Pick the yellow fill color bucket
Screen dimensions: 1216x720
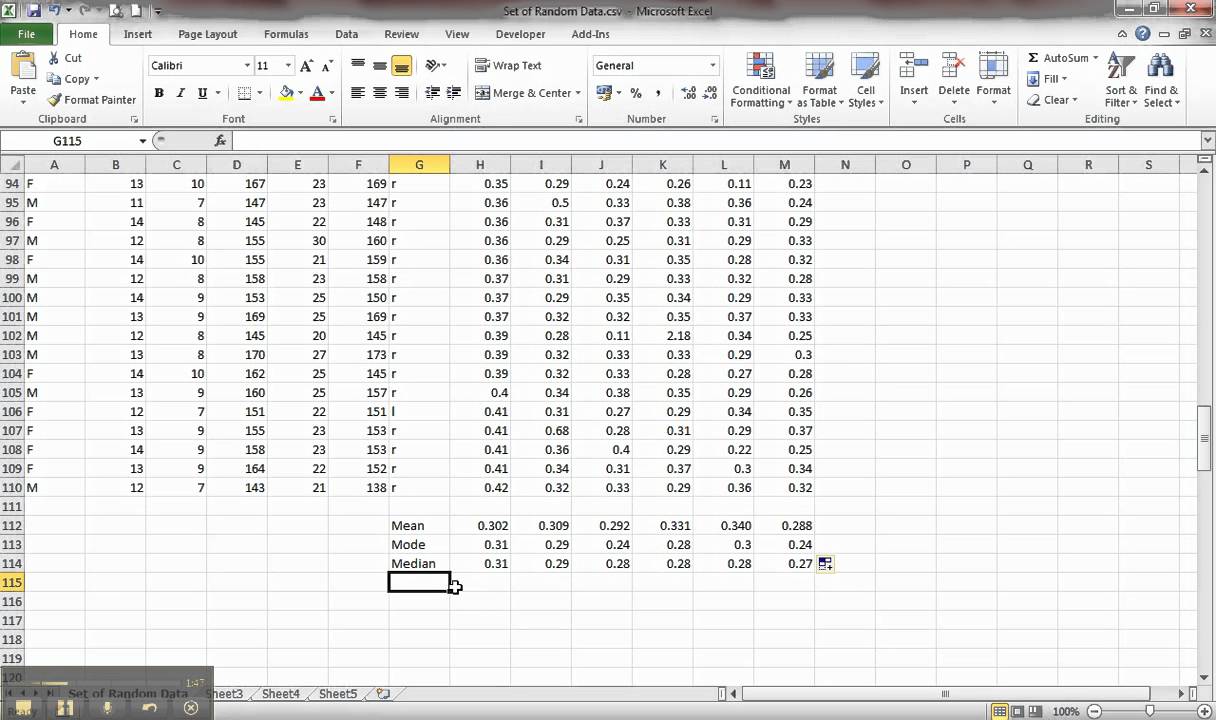tap(286, 93)
